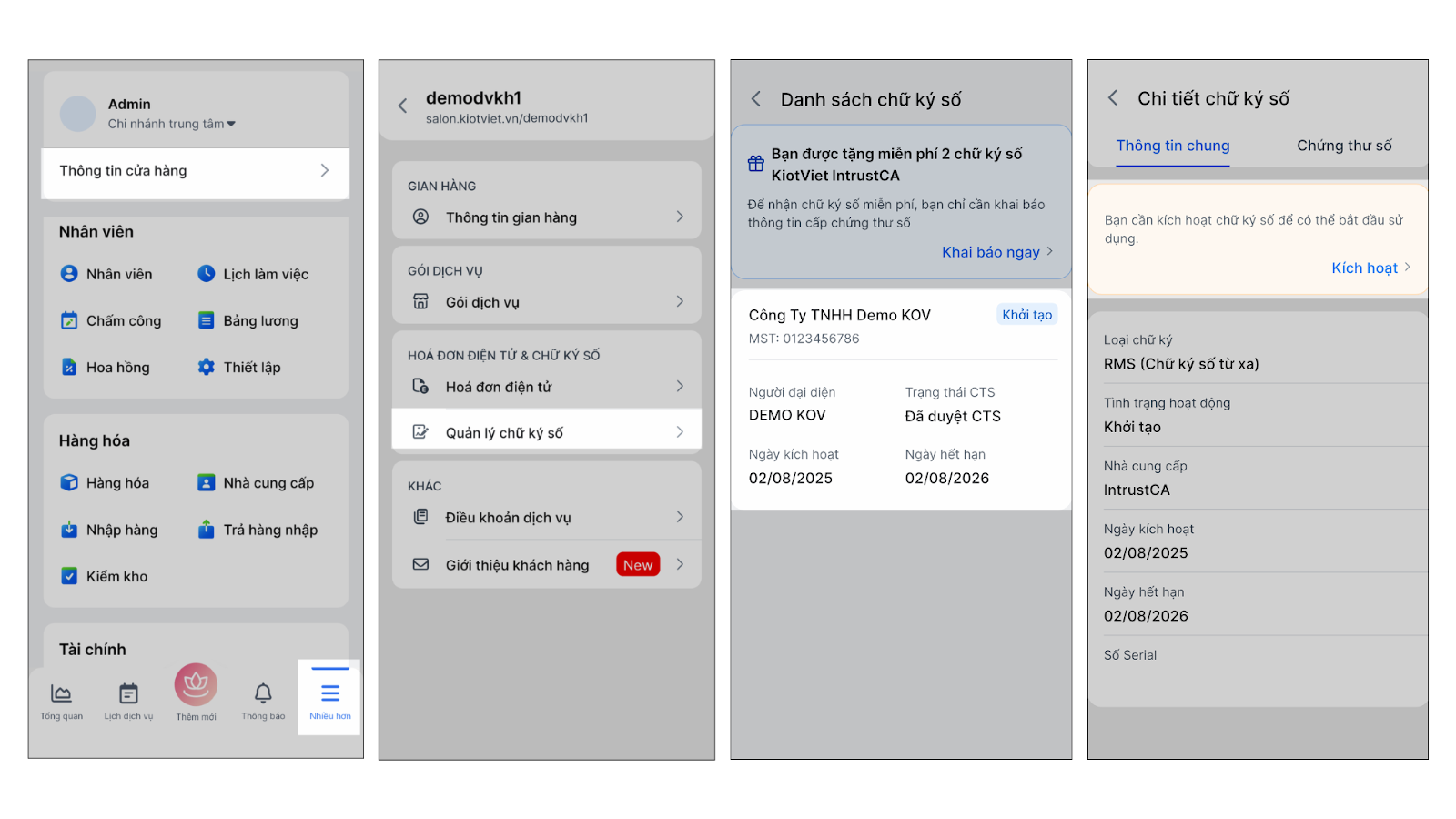Tap Thông báo bell icon
This screenshot has width=1456, height=819.
tap(263, 693)
